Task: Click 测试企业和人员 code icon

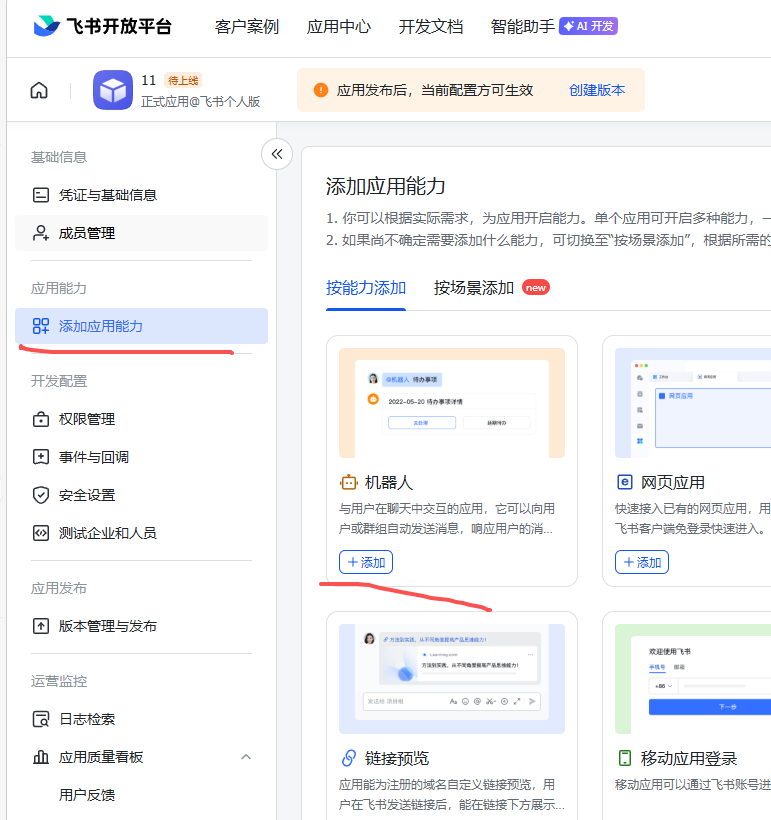Action: (41, 533)
